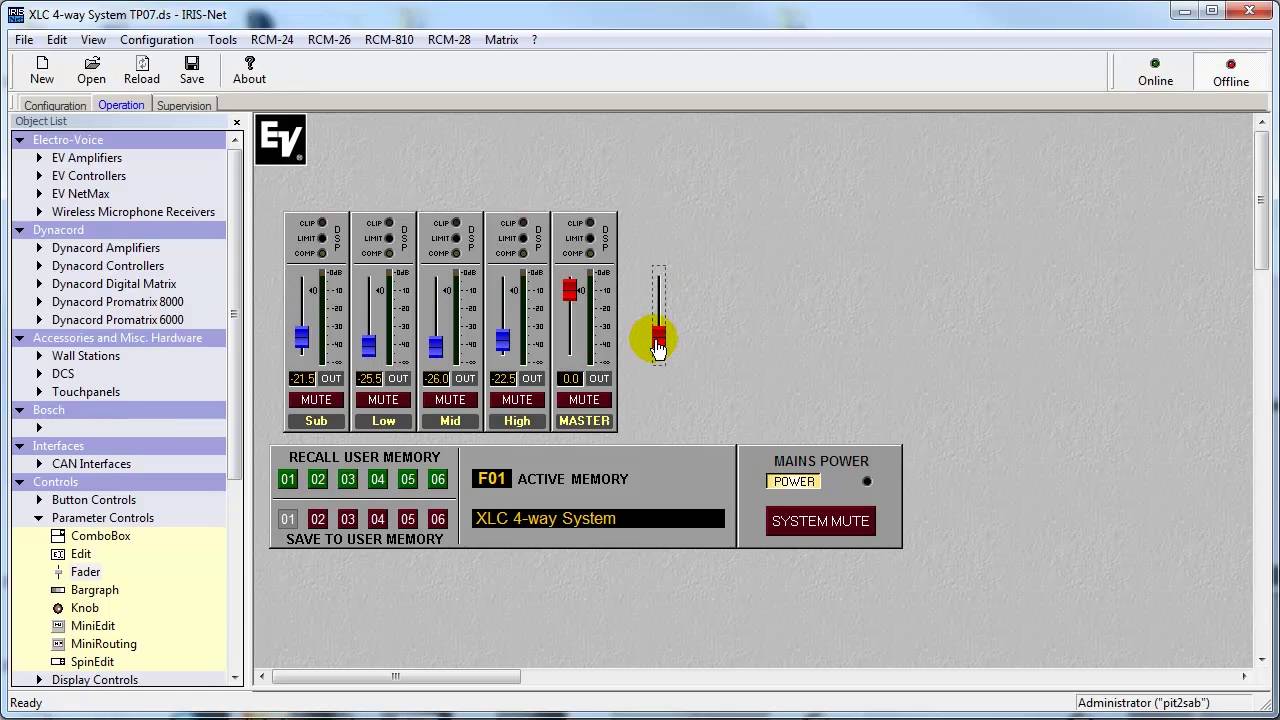Viewport: 1280px width, 720px height.
Task: Expand Wireless Microphone Receivers node
Action: (39, 212)
